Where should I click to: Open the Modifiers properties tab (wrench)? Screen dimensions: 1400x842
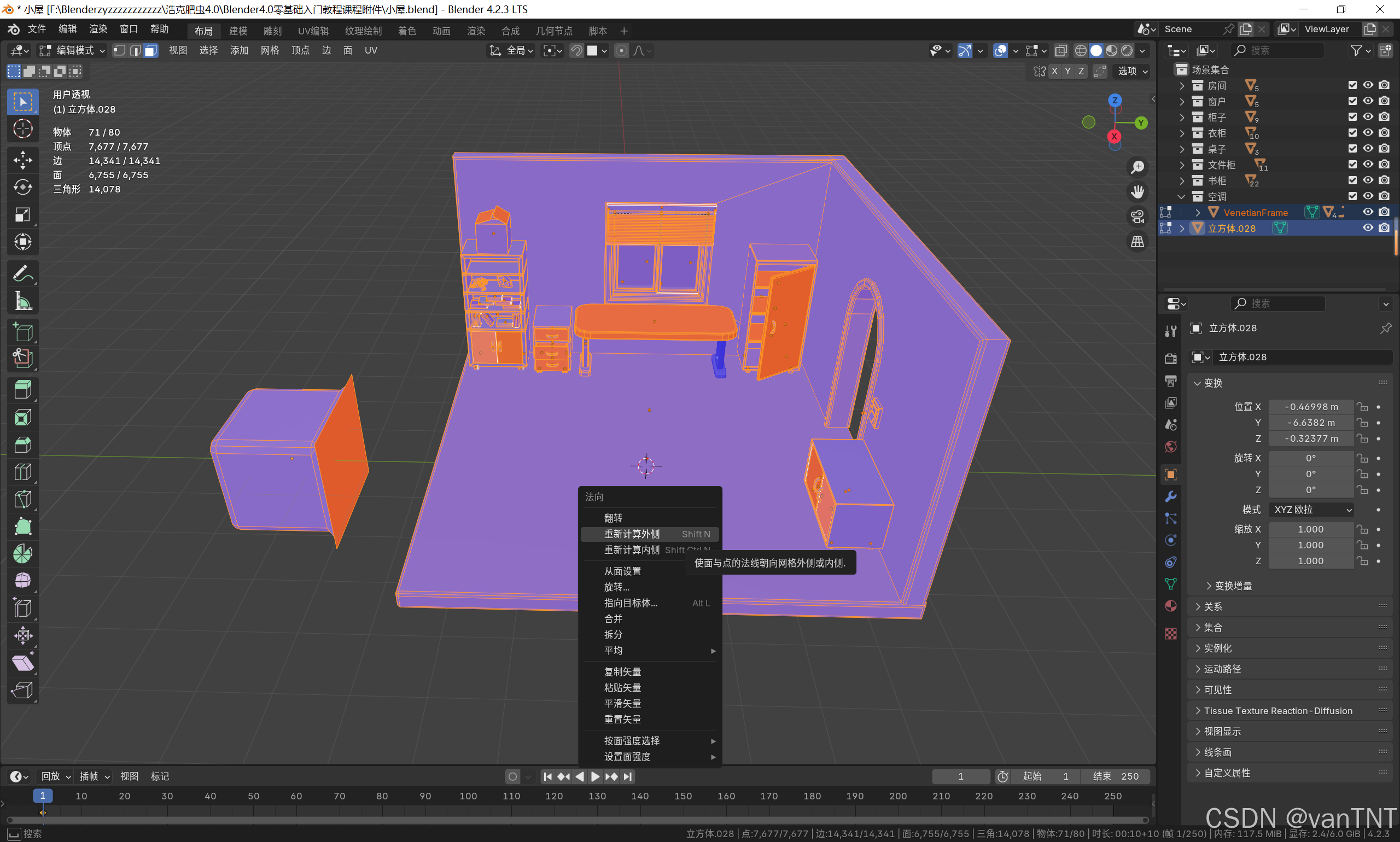(1170, 496)
